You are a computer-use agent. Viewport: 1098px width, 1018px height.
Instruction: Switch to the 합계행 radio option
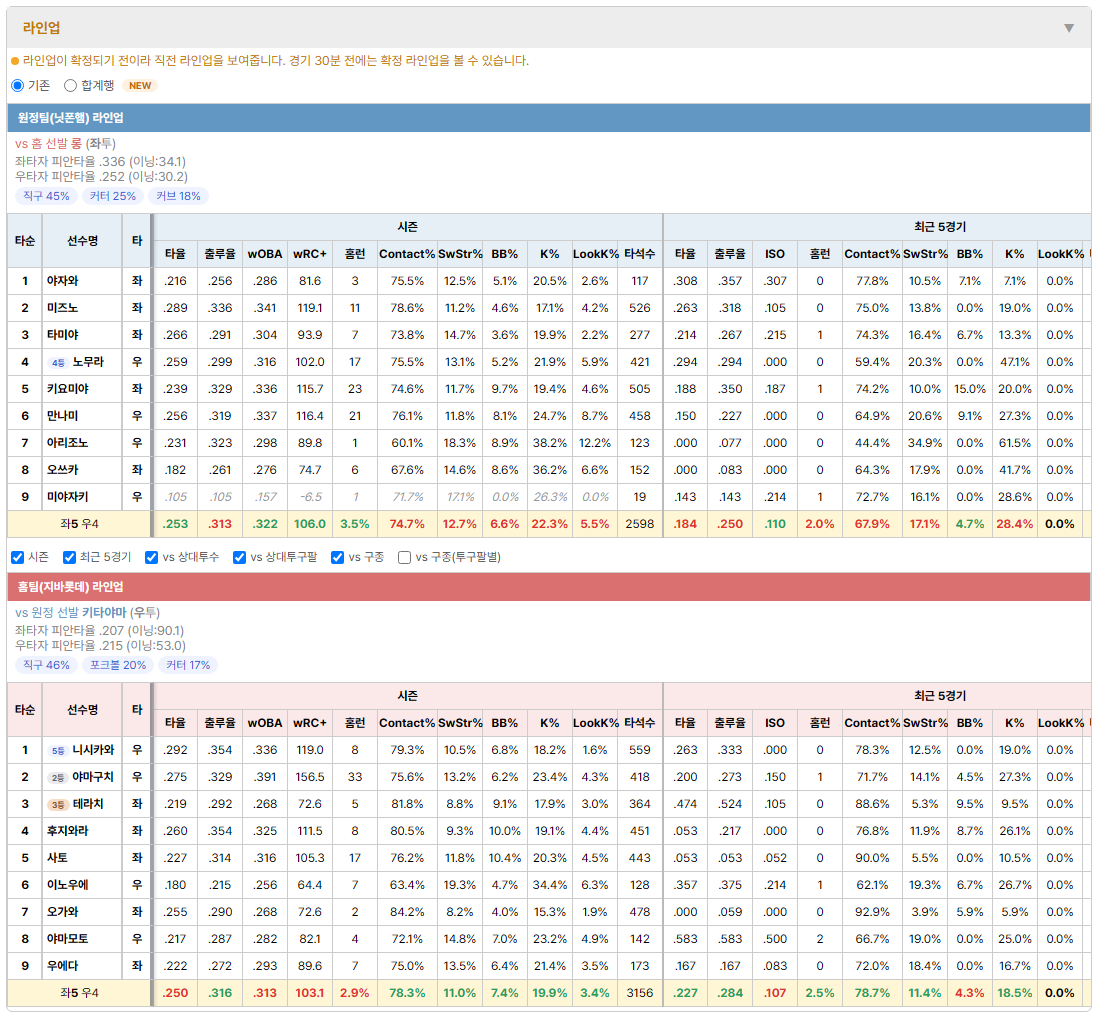70,85
